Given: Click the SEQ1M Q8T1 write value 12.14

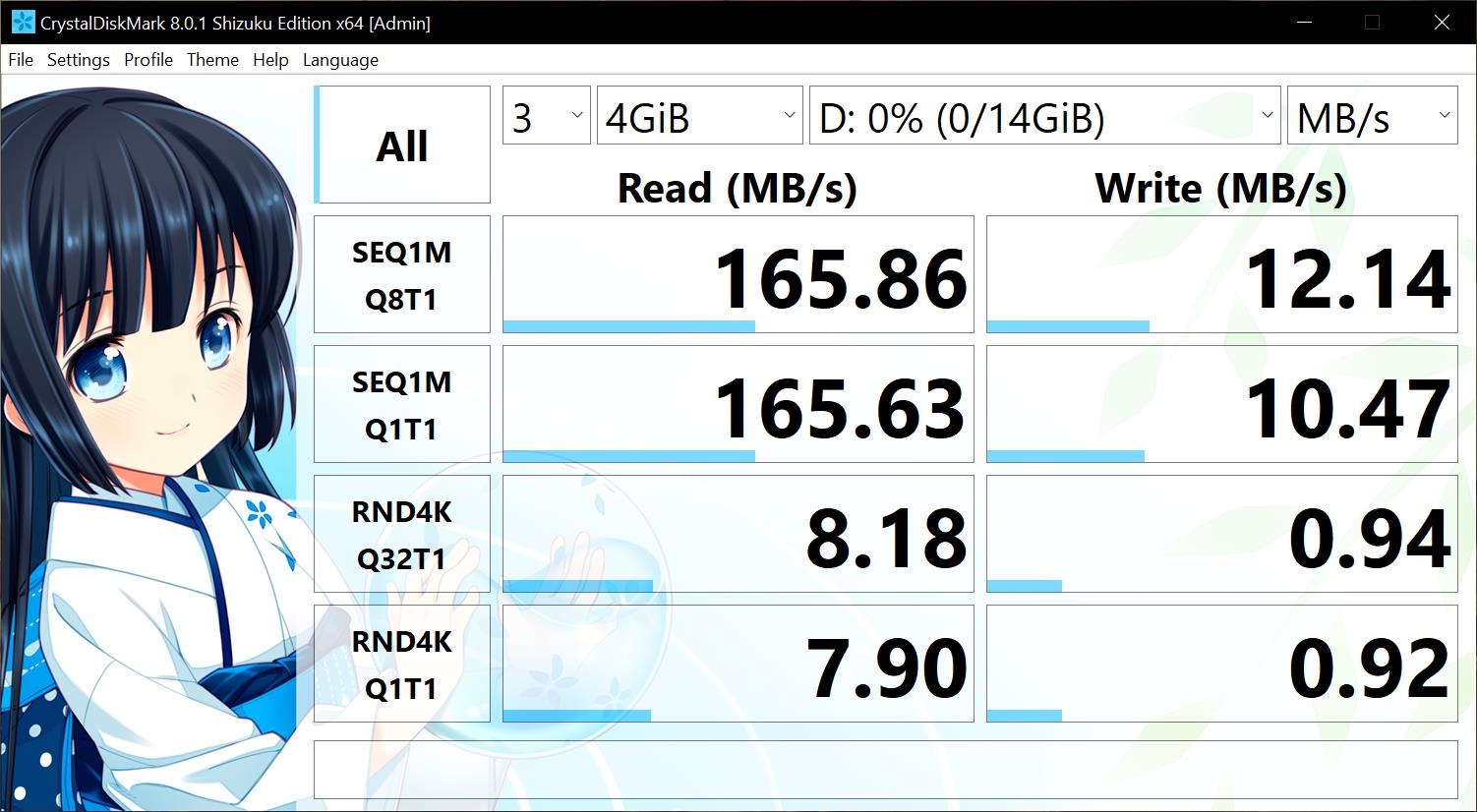Looking at the screenshot, I should [x=1222, y=274].
